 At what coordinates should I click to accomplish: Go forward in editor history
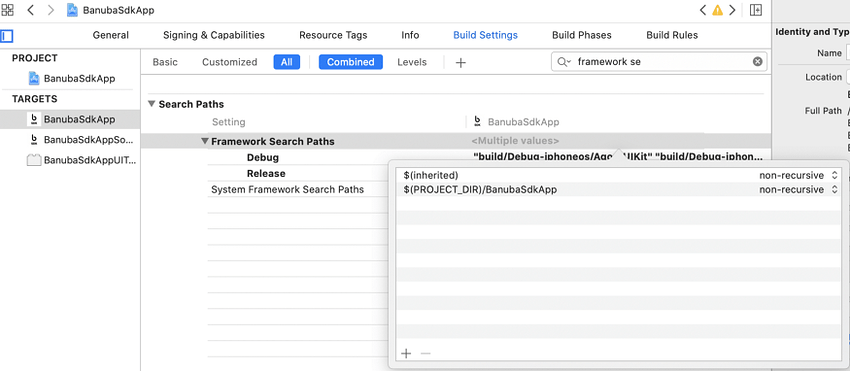[x=50, y=10]
